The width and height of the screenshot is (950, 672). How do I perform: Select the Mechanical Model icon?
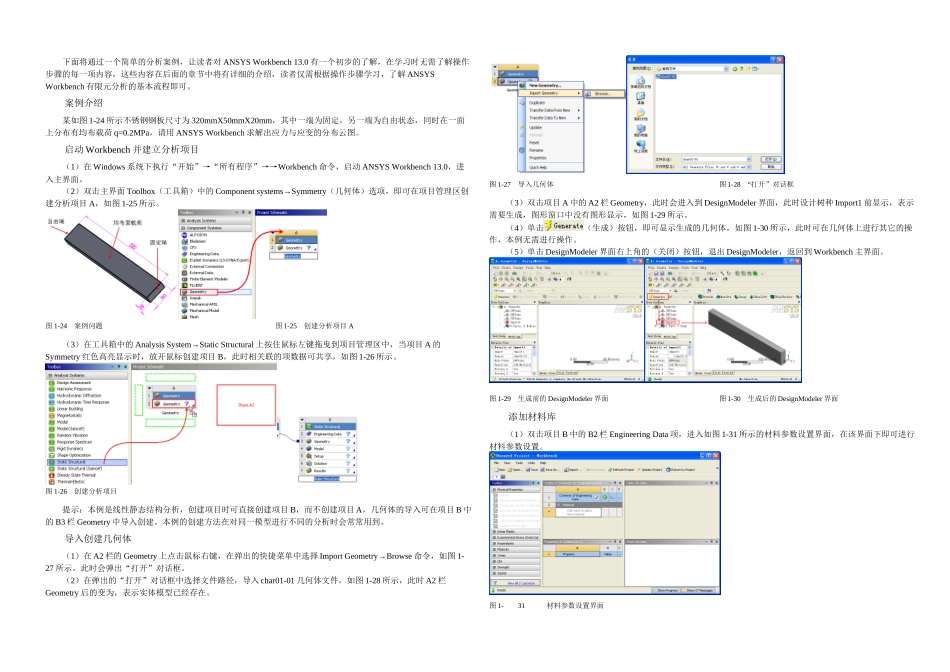pos(185,311)
